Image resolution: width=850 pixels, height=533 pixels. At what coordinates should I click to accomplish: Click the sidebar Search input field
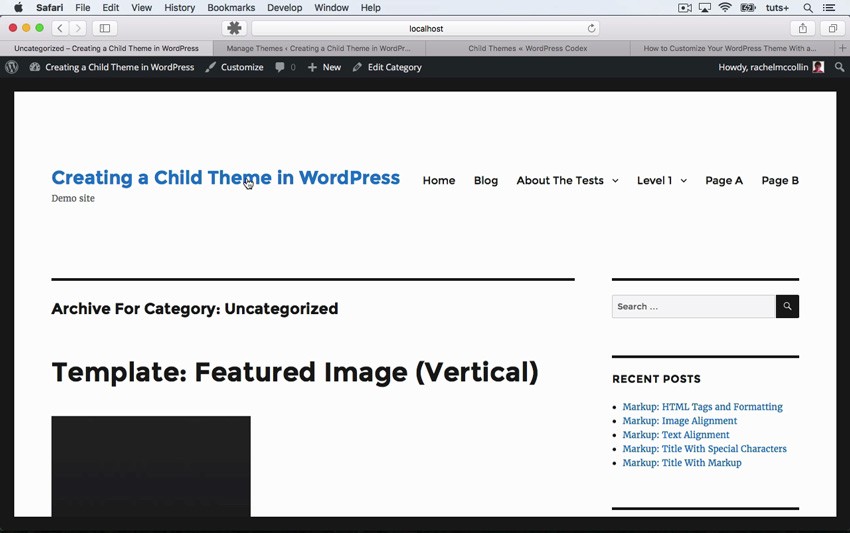(x=694, y=306)
